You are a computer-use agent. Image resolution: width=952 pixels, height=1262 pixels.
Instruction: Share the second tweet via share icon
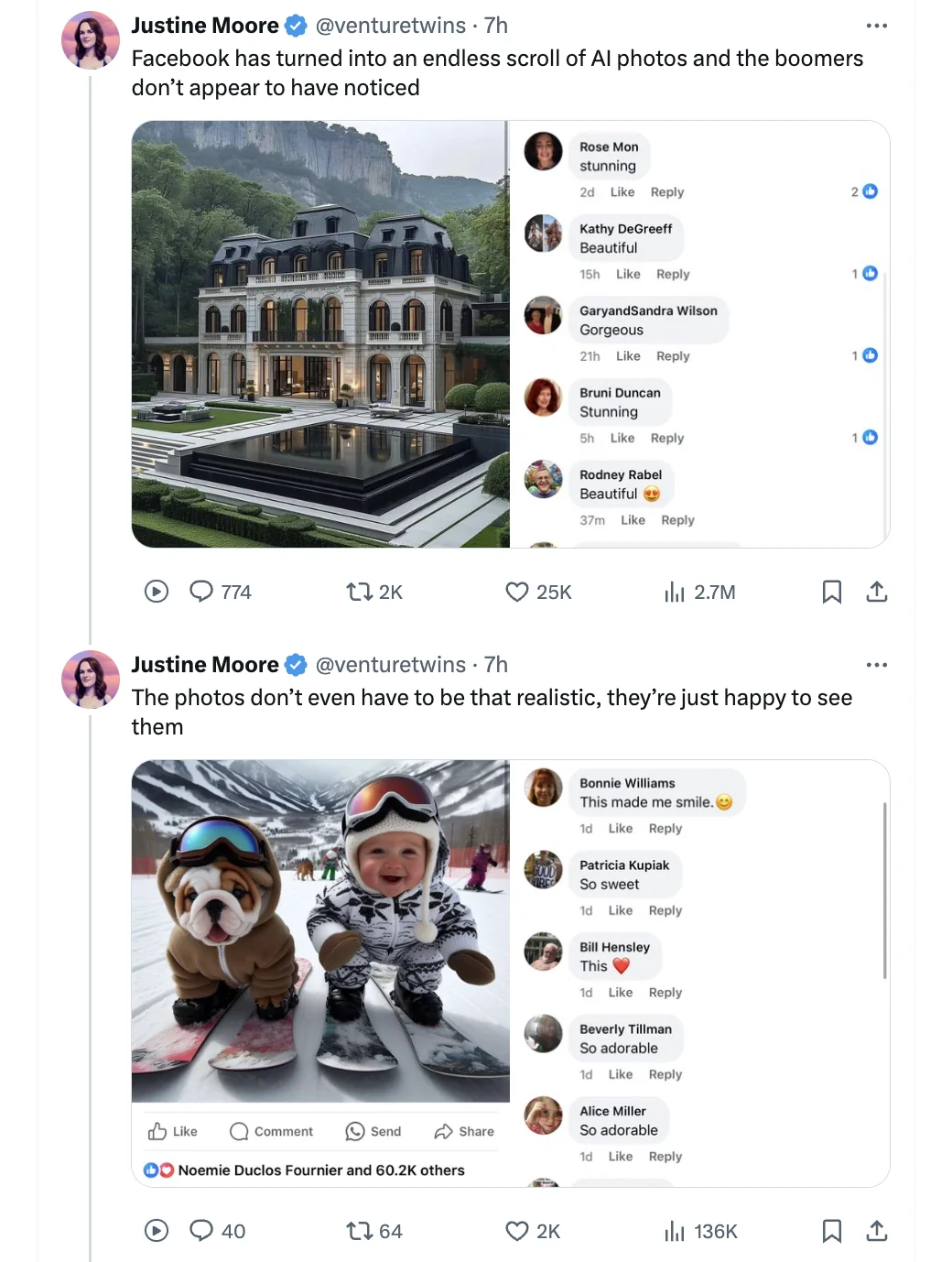[877, 1231]
